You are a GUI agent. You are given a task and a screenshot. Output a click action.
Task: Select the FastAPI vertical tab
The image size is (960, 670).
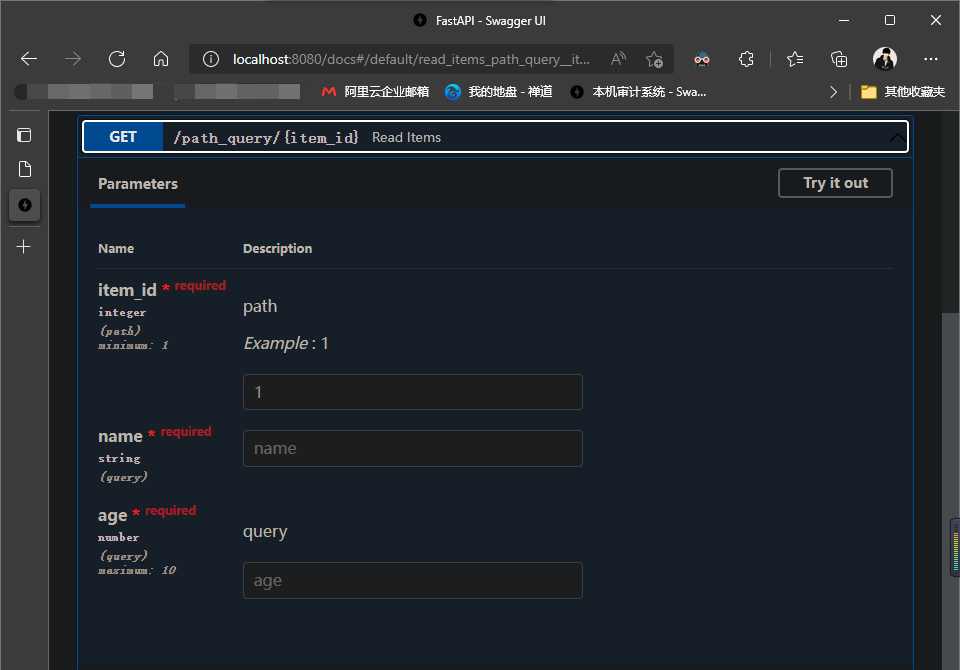pos(24,205)
